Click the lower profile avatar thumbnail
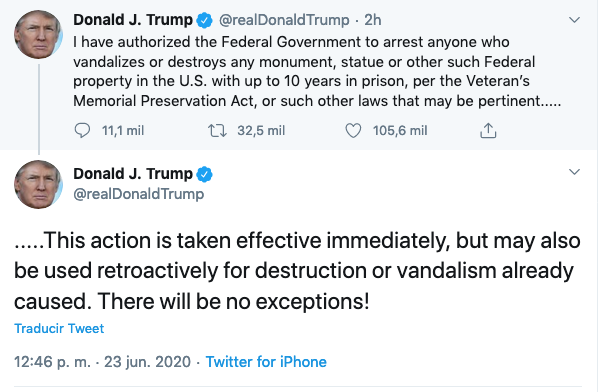599x392 pixels. point(38,185)
